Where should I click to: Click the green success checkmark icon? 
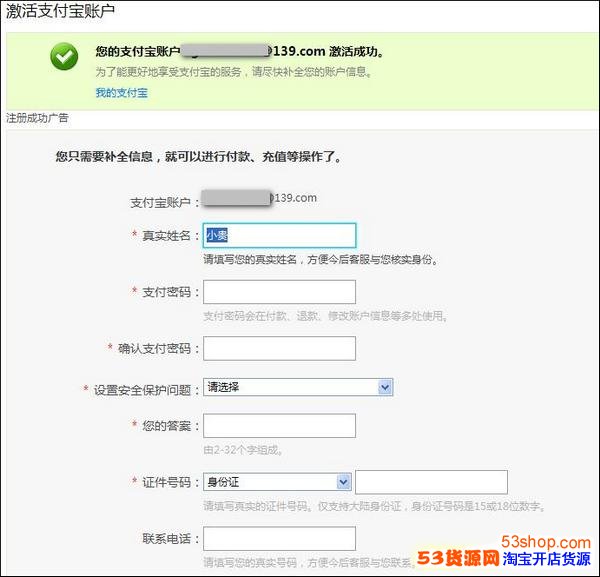pos(64,56)
